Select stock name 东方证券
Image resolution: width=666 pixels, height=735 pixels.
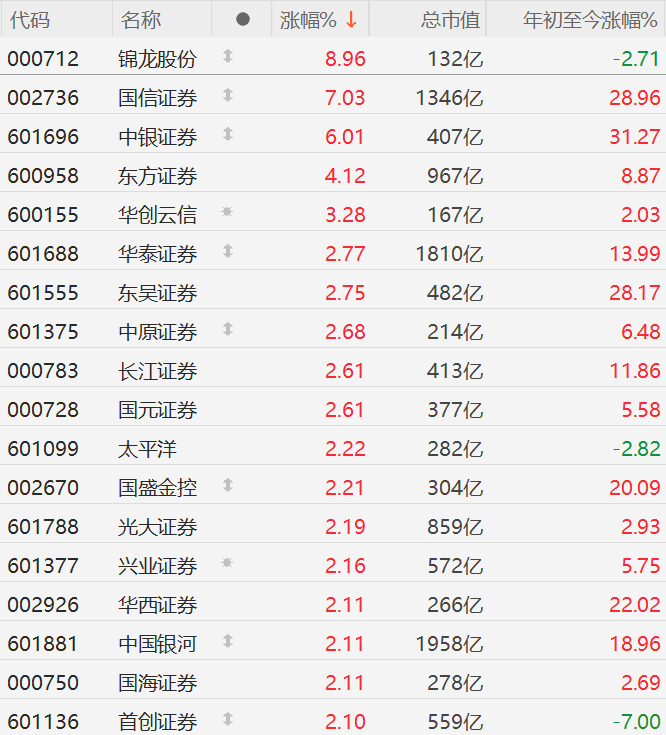(x=157, y=176)
